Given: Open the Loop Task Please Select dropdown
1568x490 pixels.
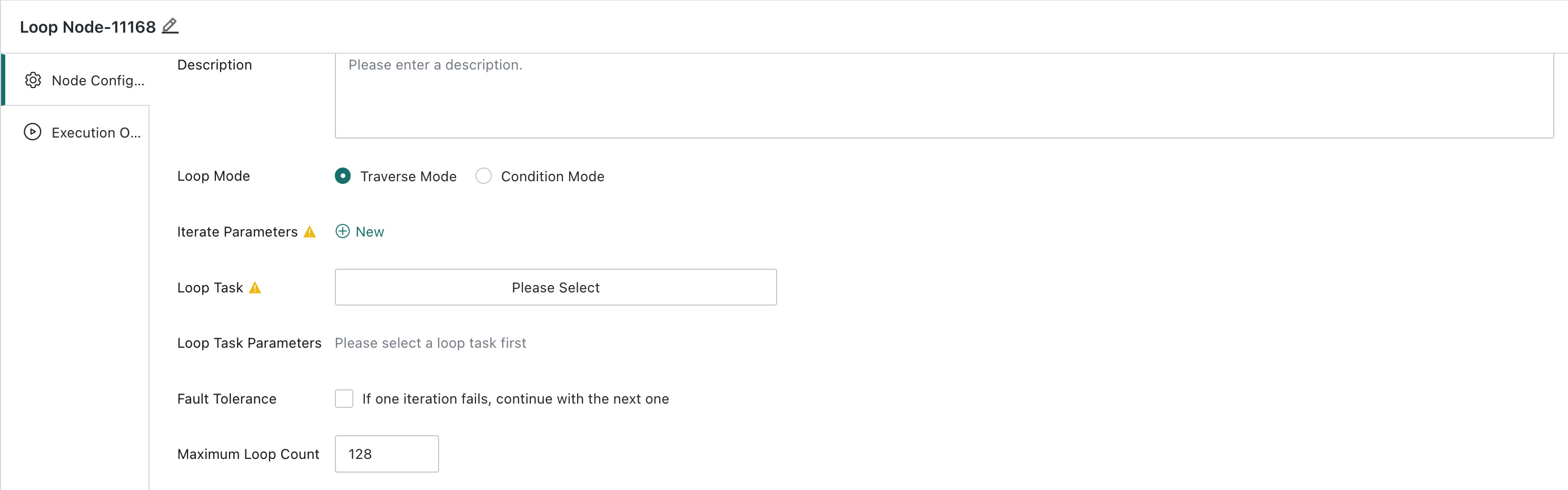Looking at the screenshot, I should [555, 287].
